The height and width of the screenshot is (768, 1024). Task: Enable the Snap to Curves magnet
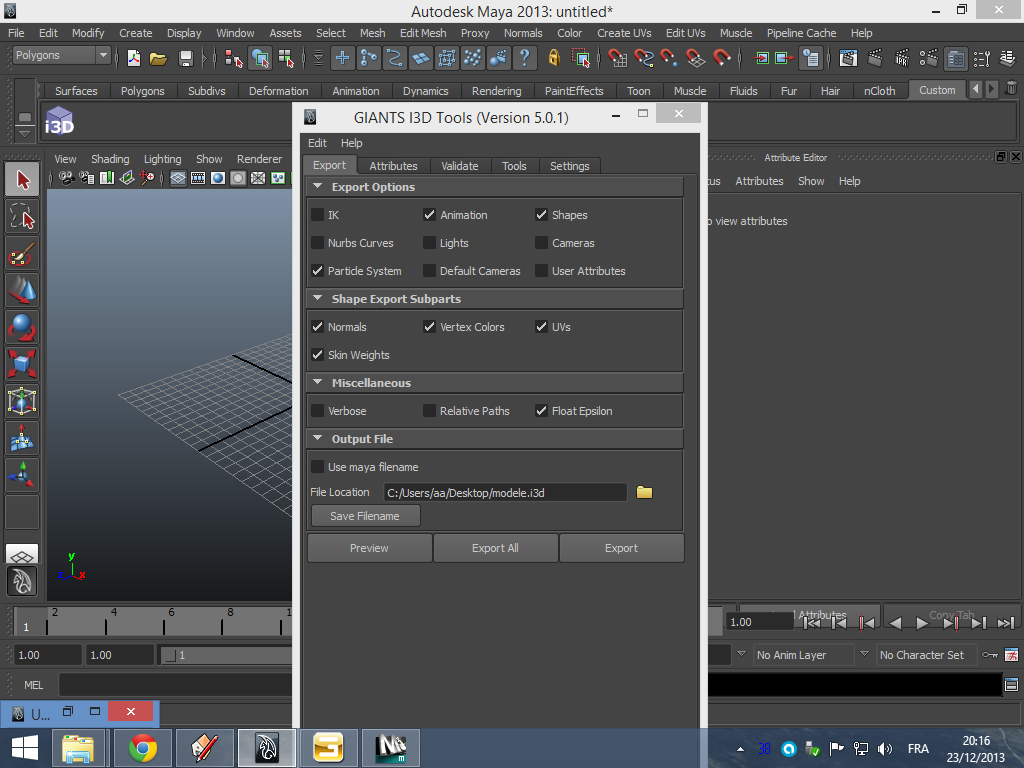click(x=643, y=58)
